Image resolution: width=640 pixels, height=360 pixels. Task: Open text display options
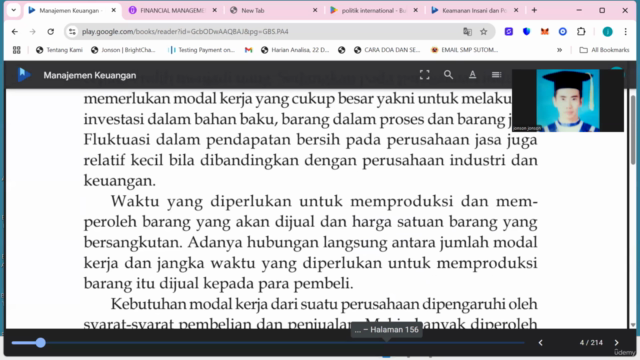472,75
